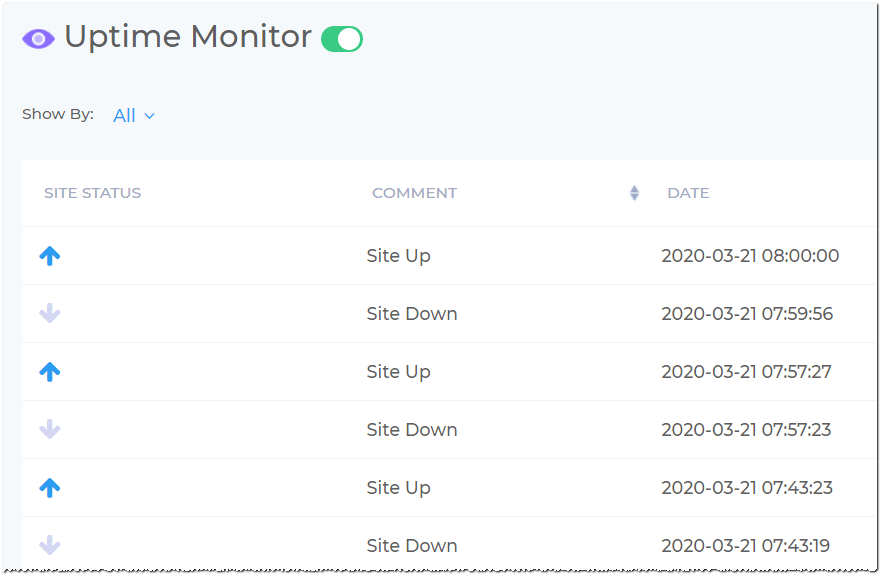
Task: Click the blue up arrow at 07:57:27
Action: [x=49, y=371]
